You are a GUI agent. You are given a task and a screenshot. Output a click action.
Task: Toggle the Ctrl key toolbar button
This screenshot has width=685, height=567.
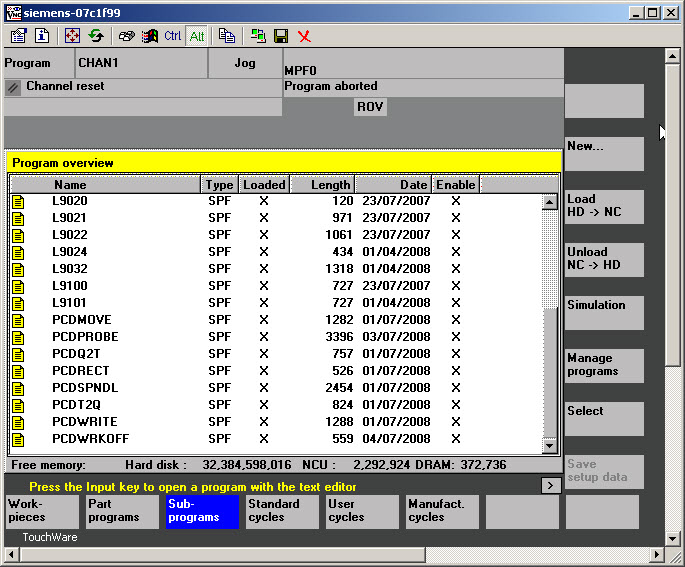tap(173, 36)
